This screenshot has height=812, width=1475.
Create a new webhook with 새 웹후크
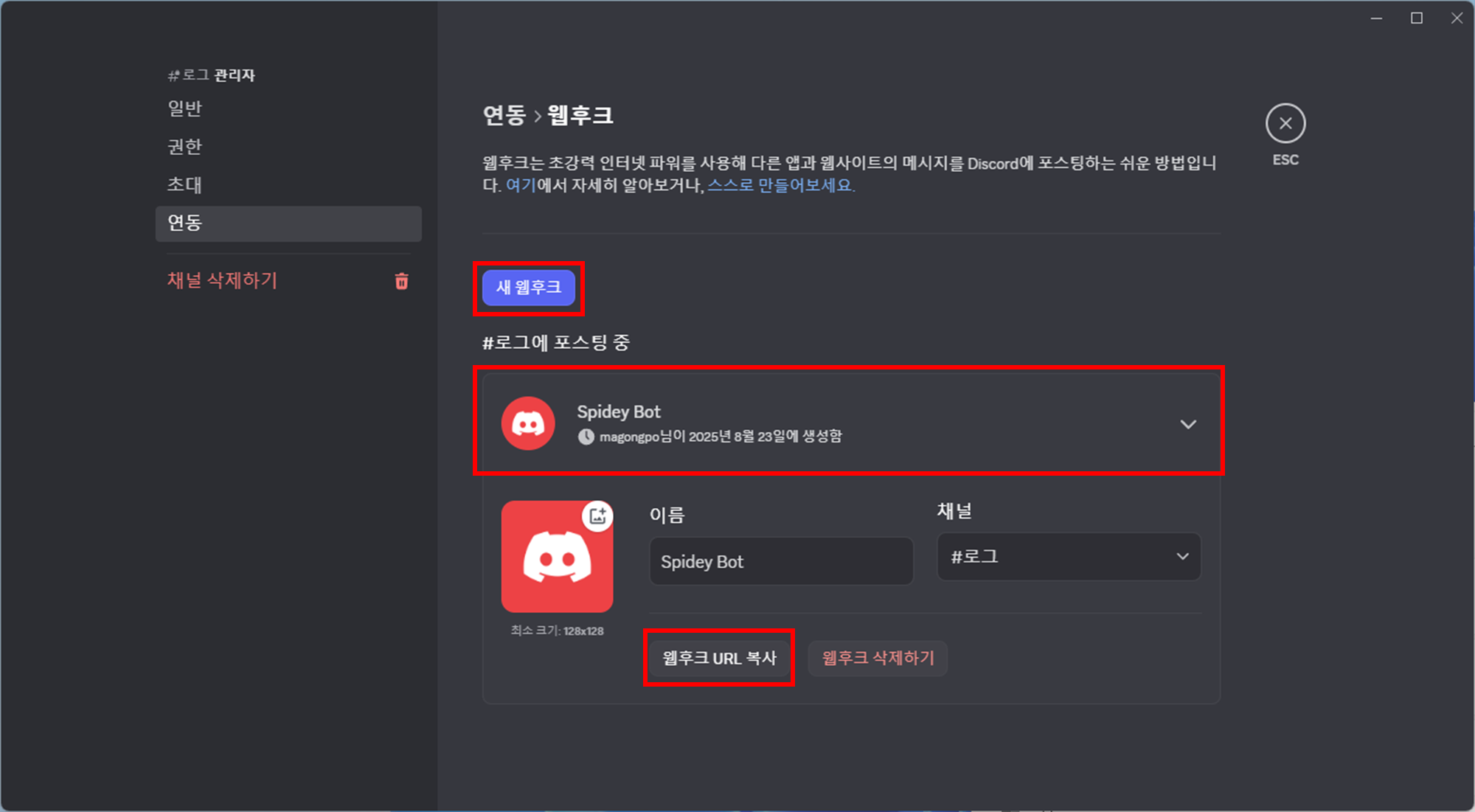click(529, 287)
